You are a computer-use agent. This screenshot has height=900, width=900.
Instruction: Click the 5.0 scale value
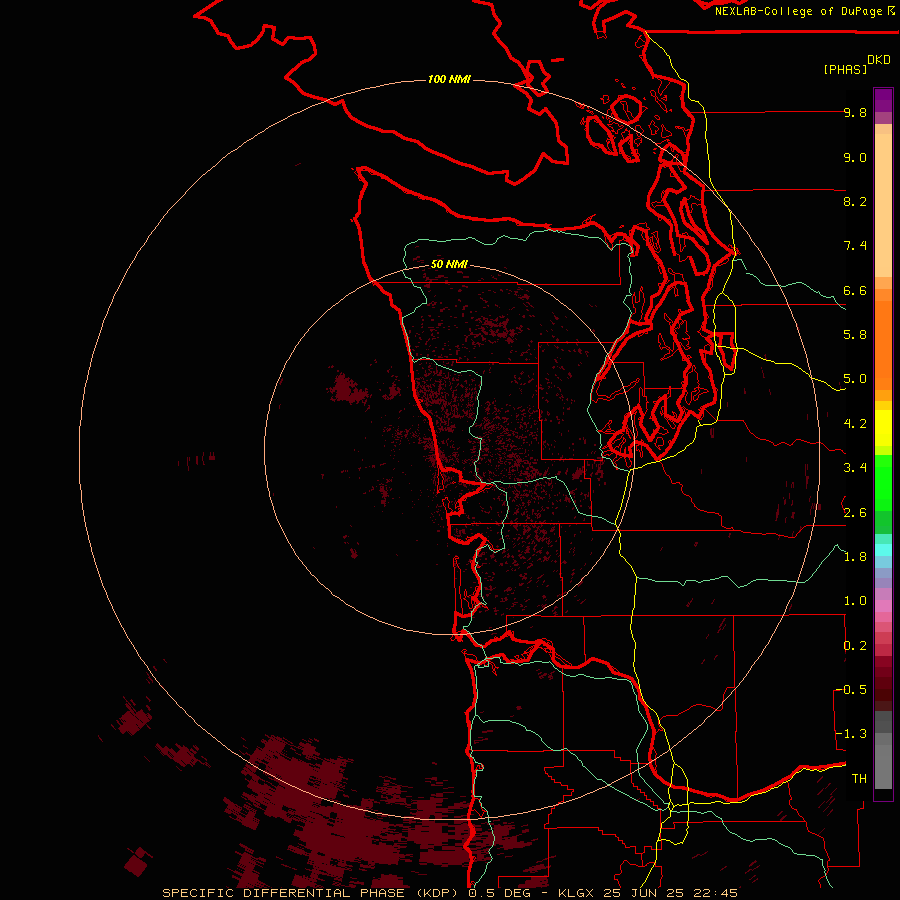[855, 379]
